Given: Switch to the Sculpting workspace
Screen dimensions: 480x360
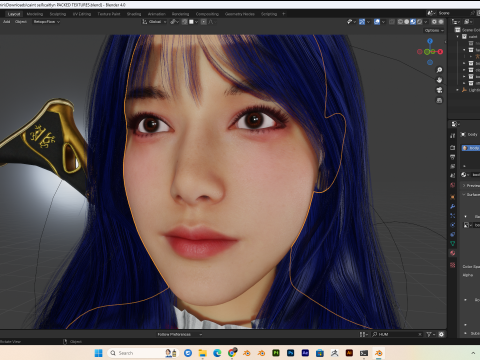Looking at the screenshot, I should click(58, 14).
